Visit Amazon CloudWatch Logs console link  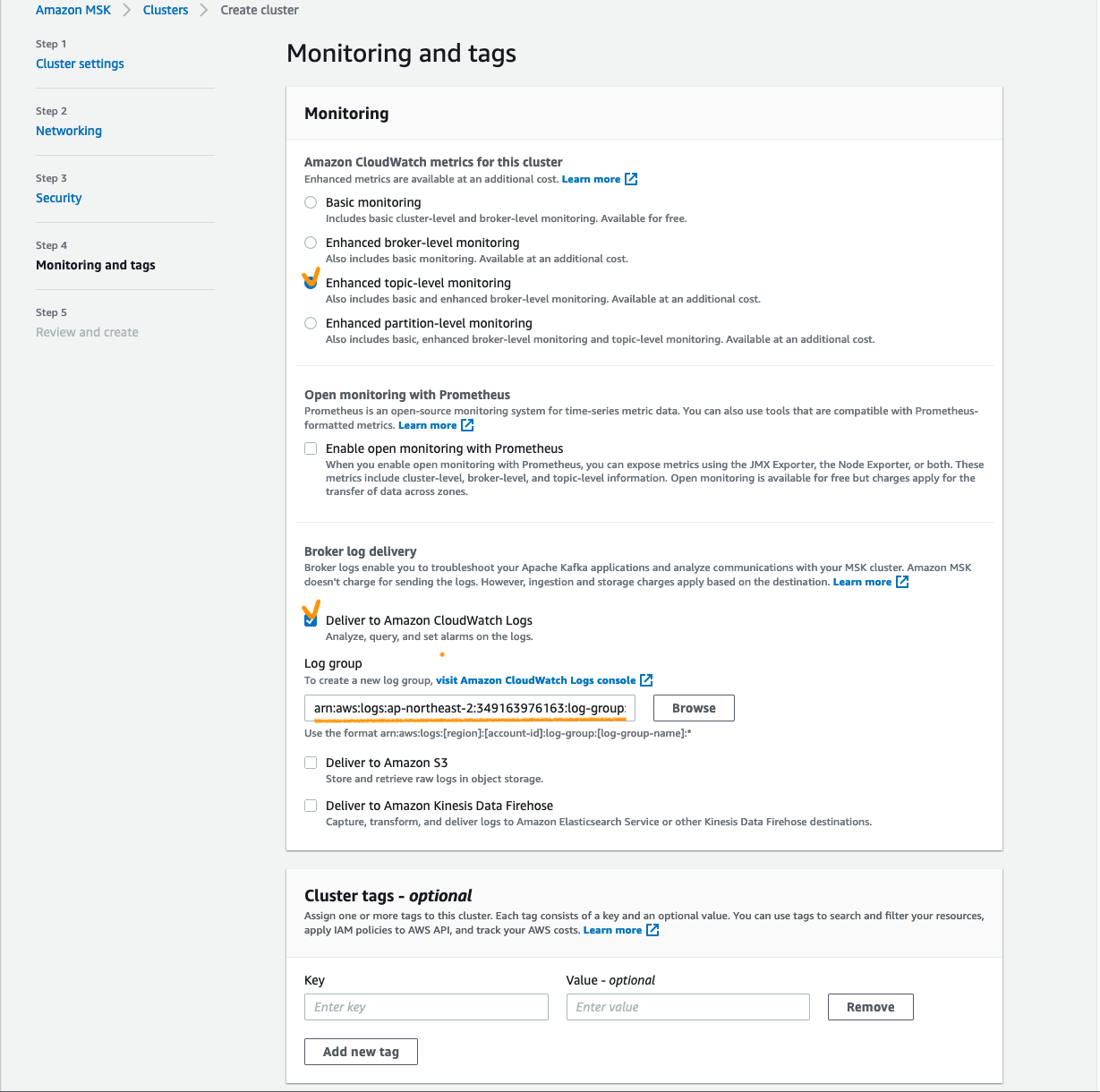click(x=535, y=680)
